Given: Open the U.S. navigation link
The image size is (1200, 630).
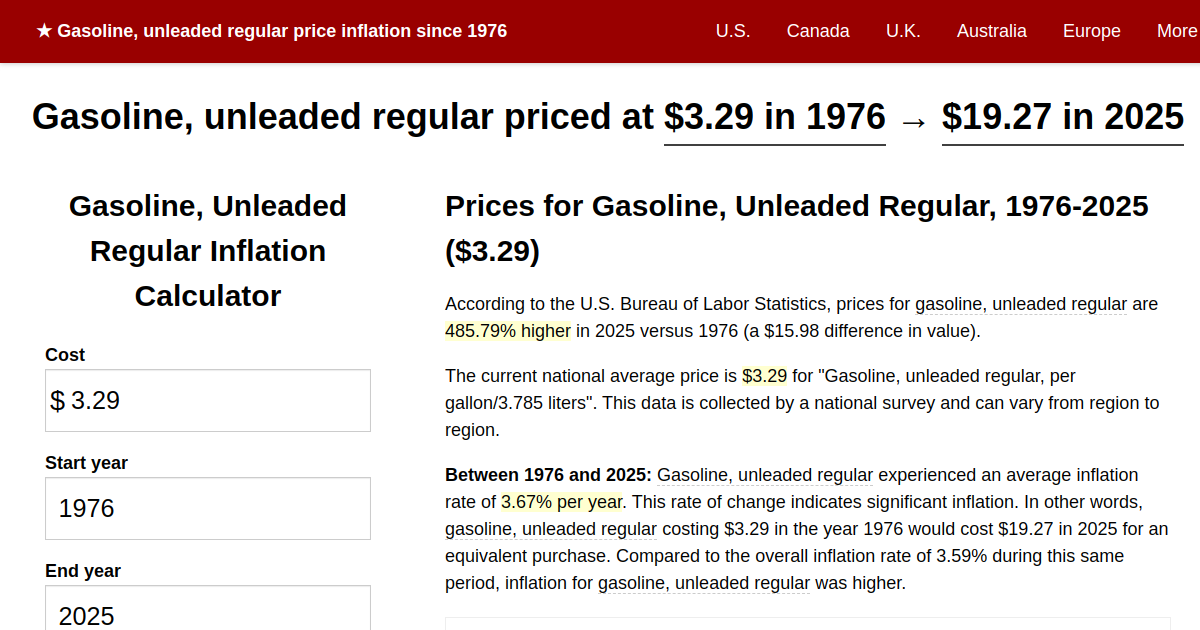Looking at the screenshot, I should (733, 31).
